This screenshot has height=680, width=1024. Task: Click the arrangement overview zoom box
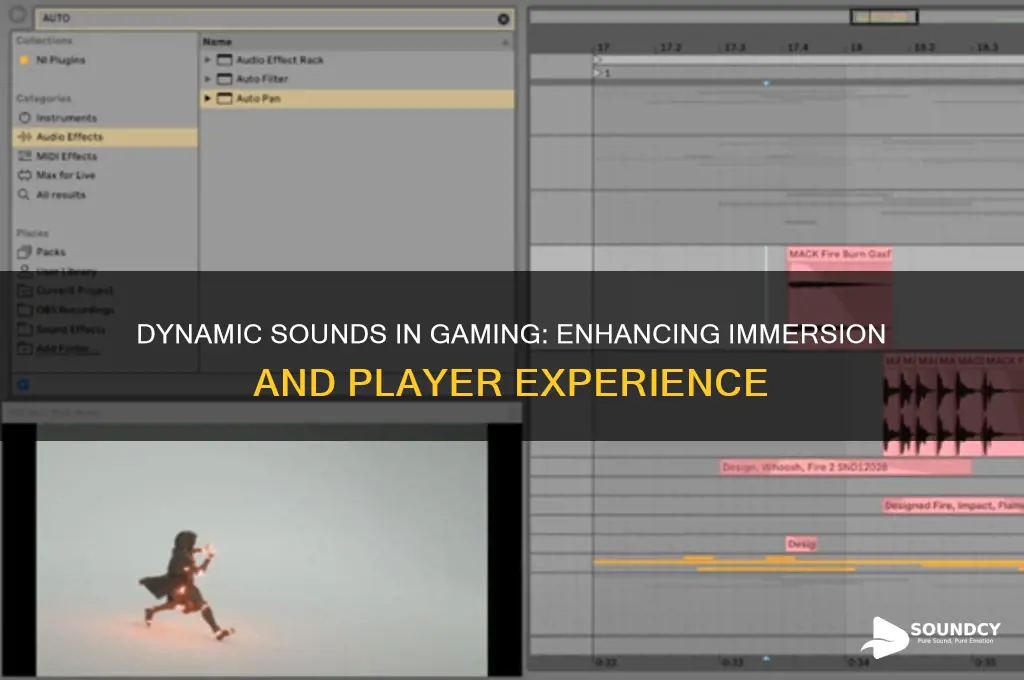coord(884,17)
